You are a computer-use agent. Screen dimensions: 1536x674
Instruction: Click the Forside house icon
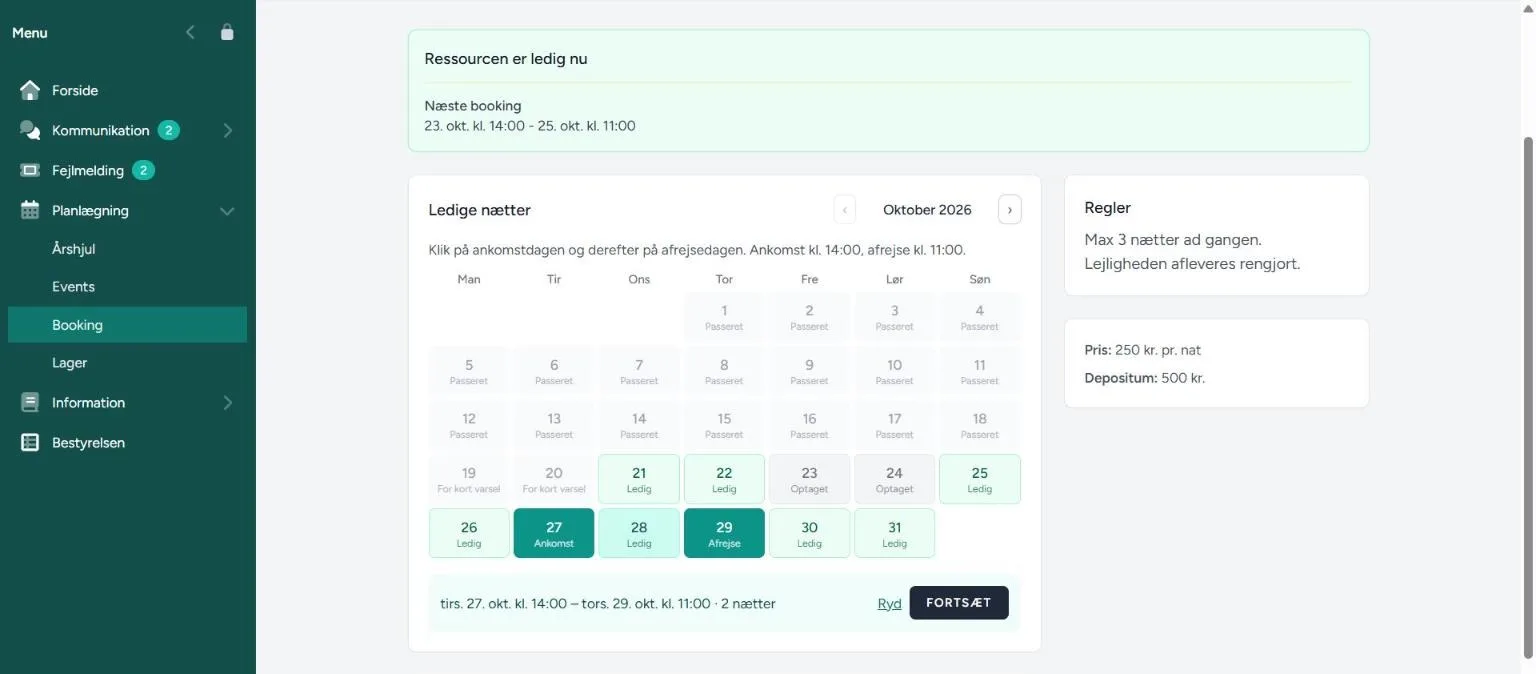tap(30, 90)
